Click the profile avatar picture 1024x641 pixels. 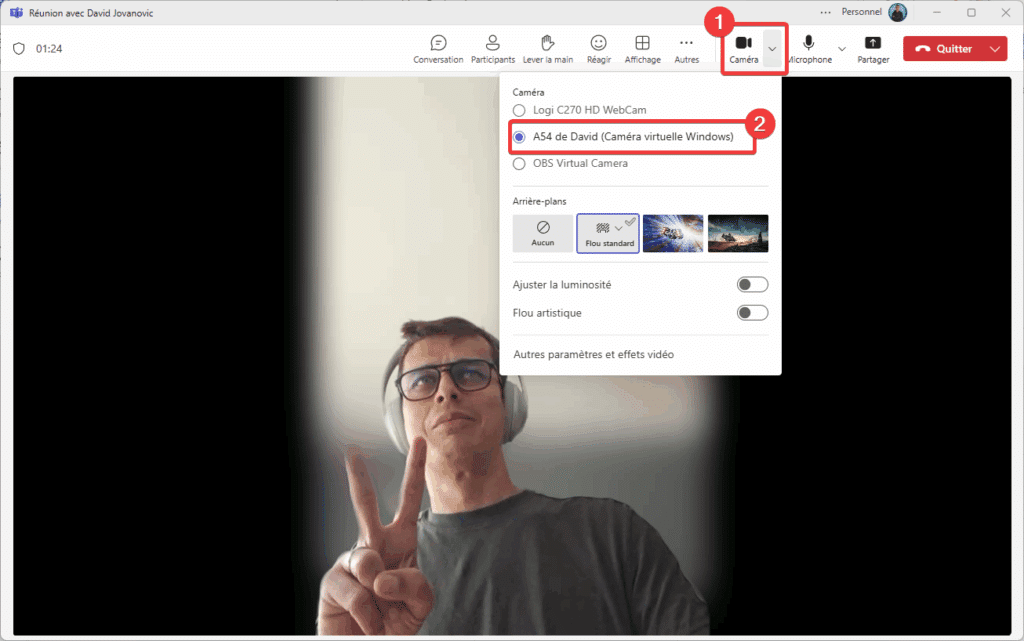point(898,12)
